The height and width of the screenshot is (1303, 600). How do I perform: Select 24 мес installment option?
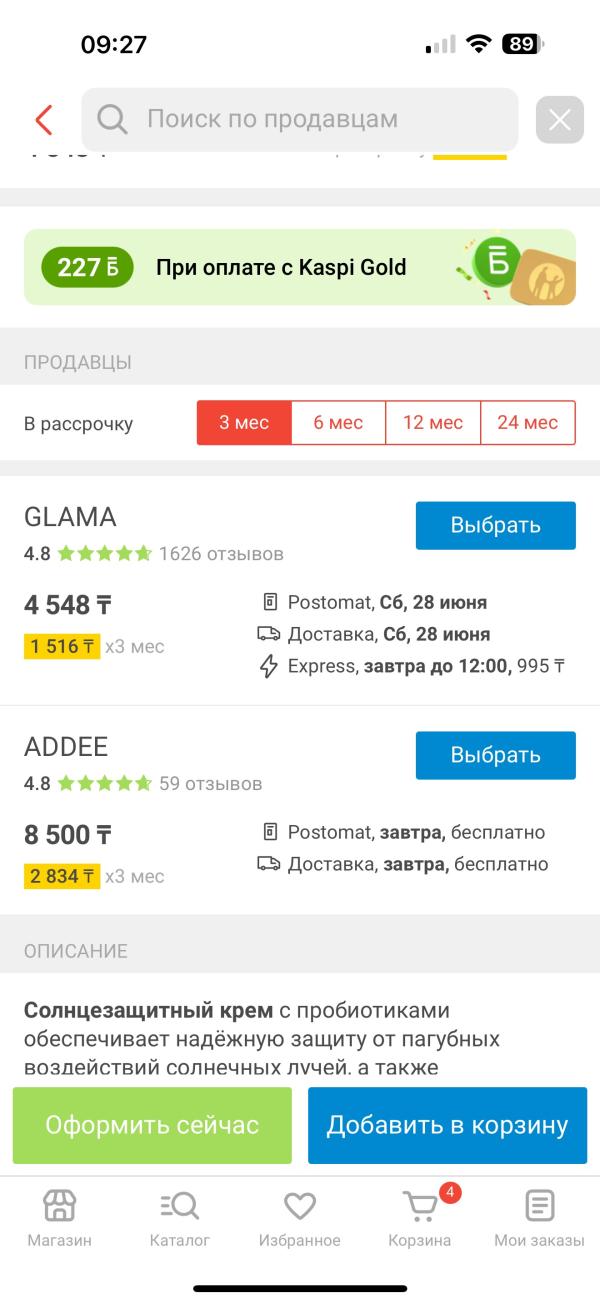[528, 423]
